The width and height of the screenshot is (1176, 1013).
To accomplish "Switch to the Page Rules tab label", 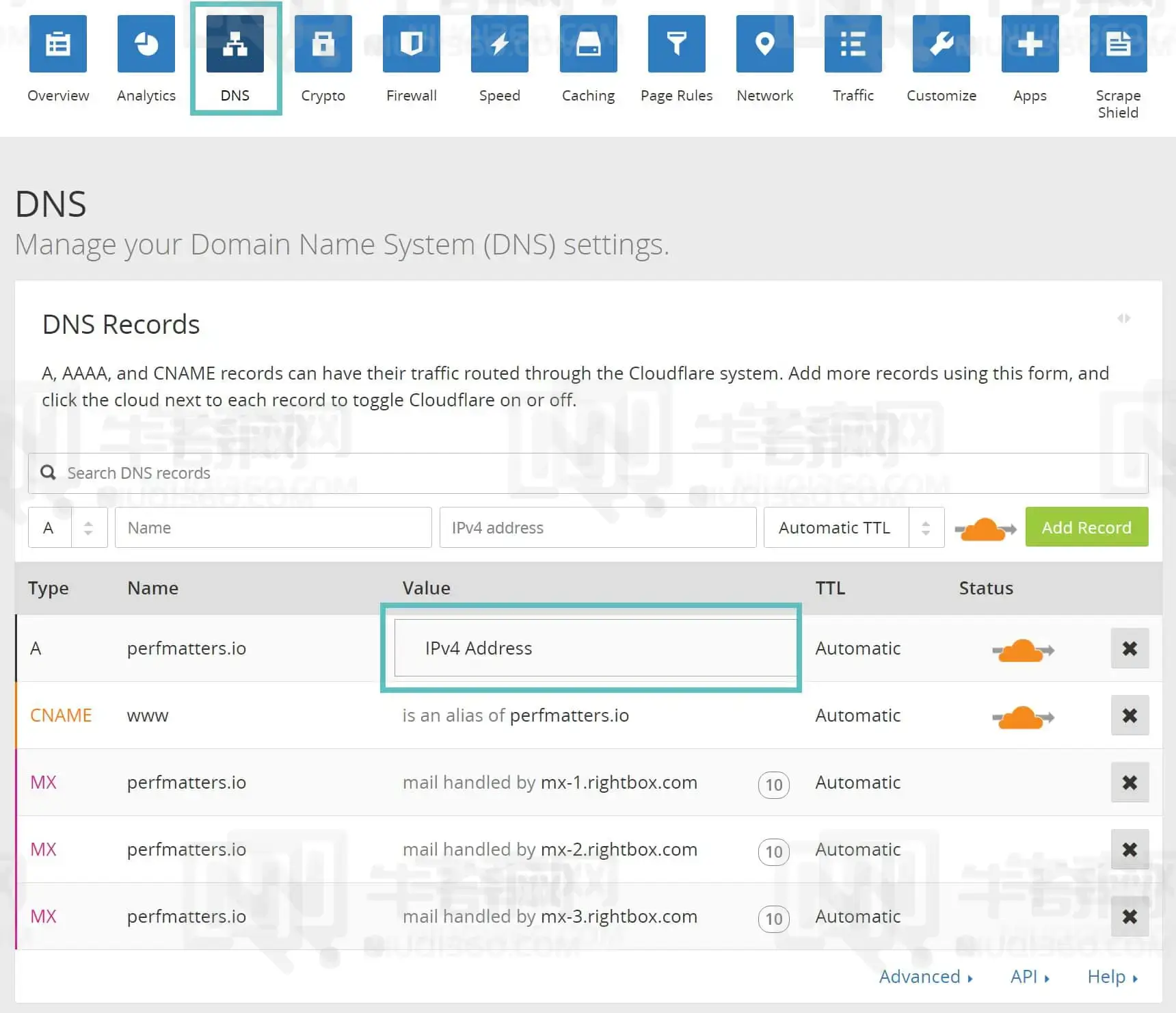I will coord(677,96).
